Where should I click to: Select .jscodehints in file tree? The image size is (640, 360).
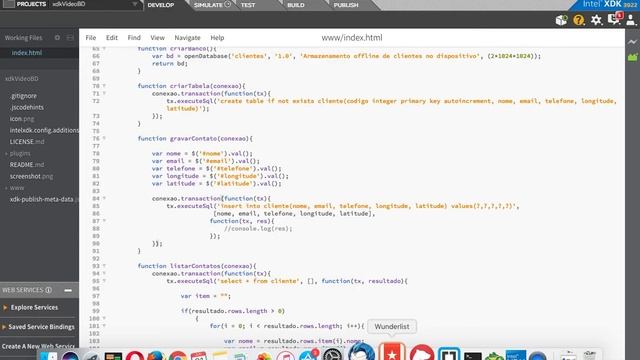pos(27,107)
